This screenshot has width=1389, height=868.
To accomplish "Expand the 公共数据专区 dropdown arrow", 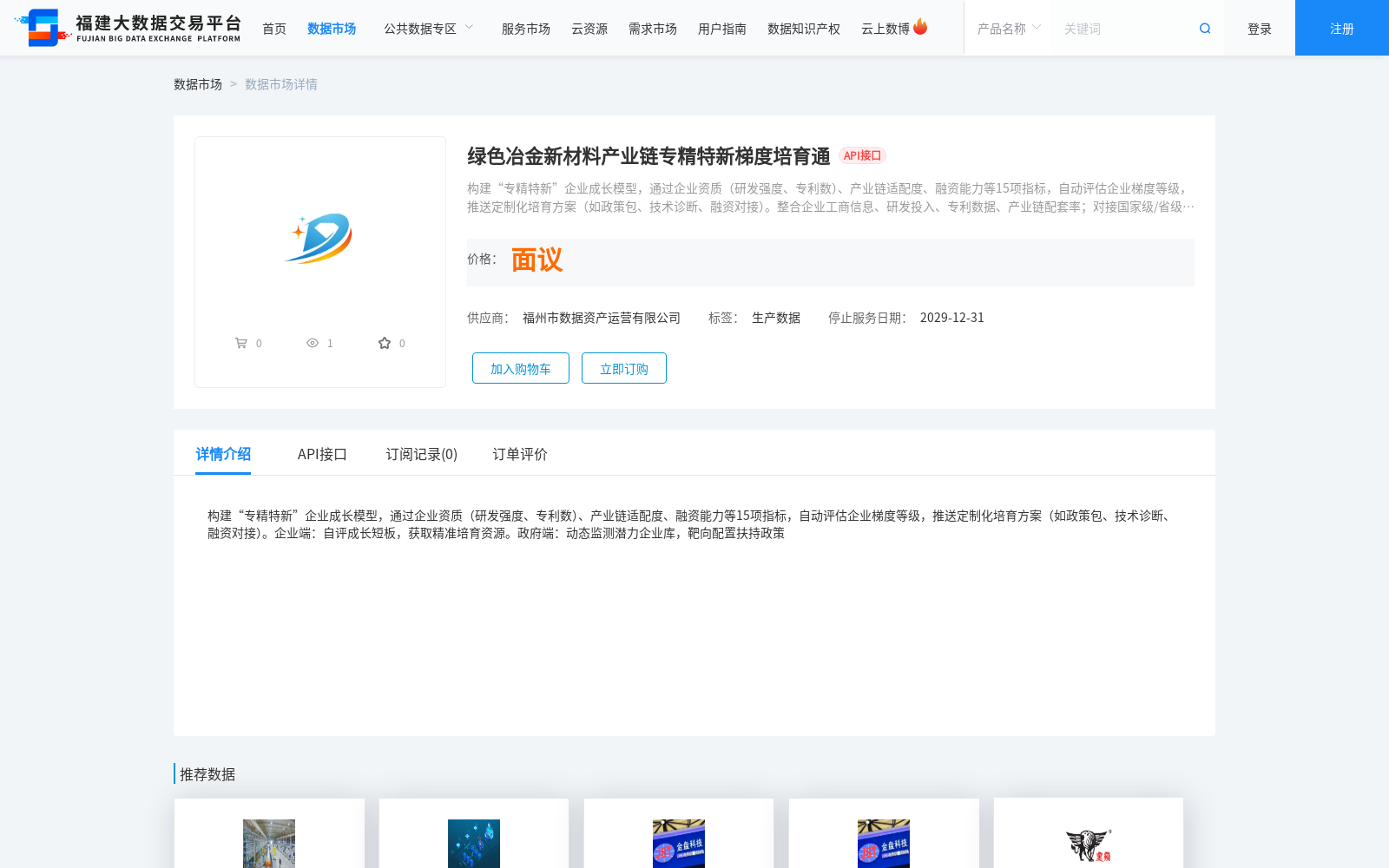I will (x=470, y=28).
